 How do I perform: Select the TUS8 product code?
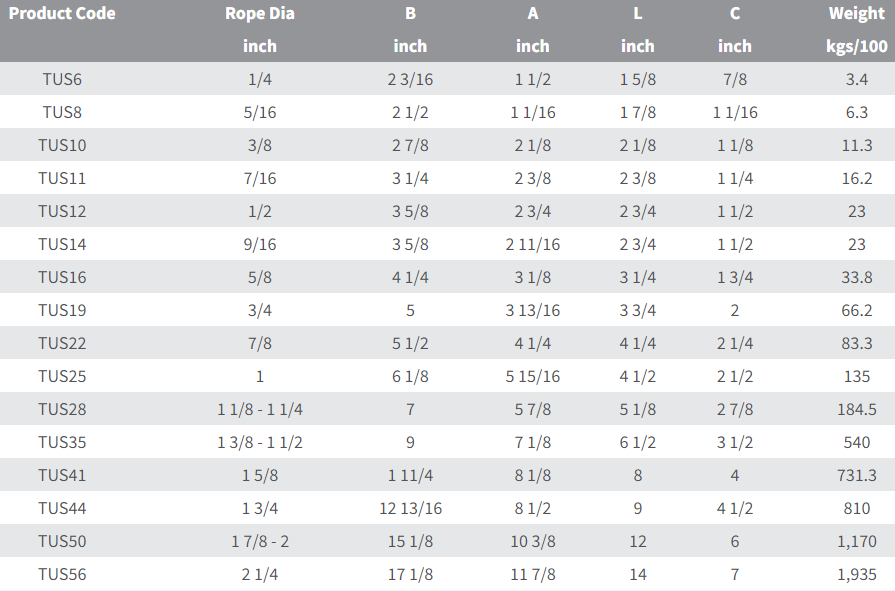[x=62, y=113]
